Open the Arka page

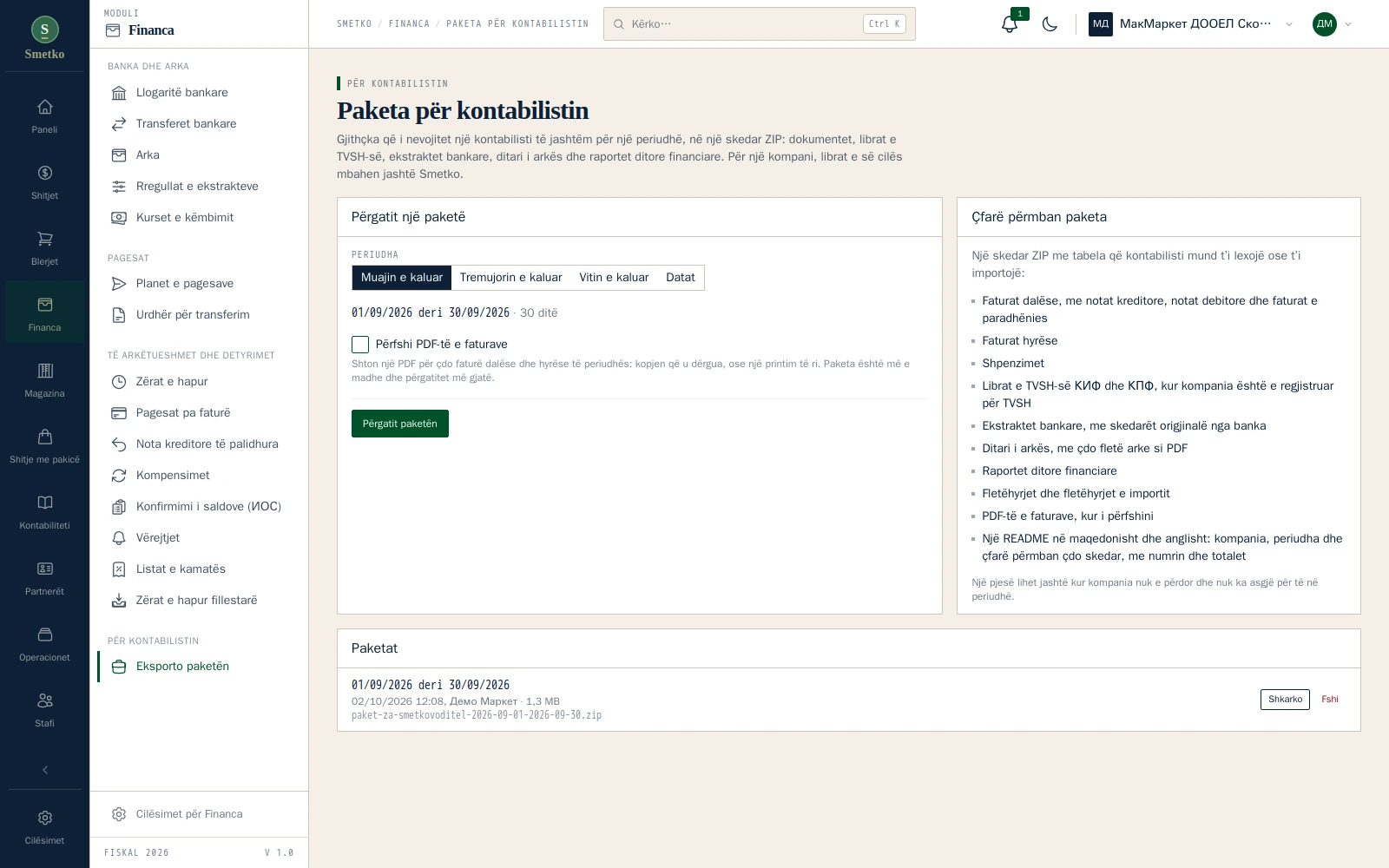(199, 155)
